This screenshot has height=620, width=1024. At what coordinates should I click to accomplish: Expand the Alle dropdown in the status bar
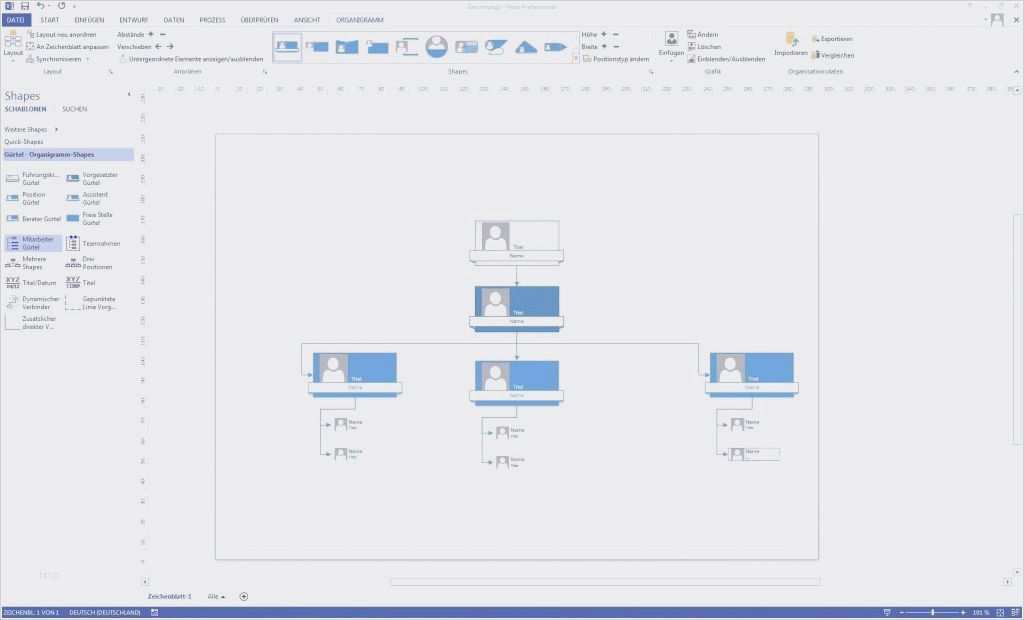[x=218, y=595]
